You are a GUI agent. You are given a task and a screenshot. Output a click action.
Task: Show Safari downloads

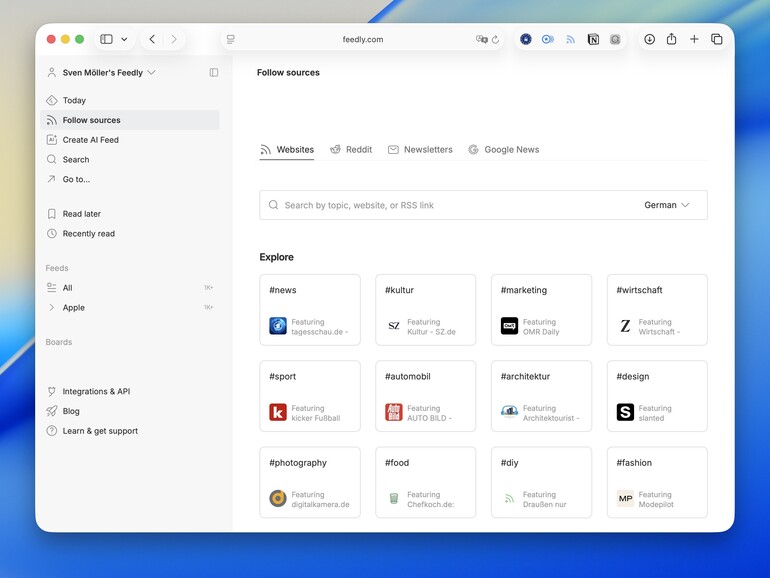tap(650, 39)
